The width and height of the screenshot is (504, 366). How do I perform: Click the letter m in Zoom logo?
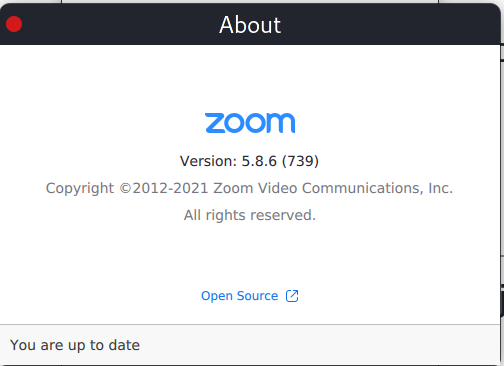281,123
